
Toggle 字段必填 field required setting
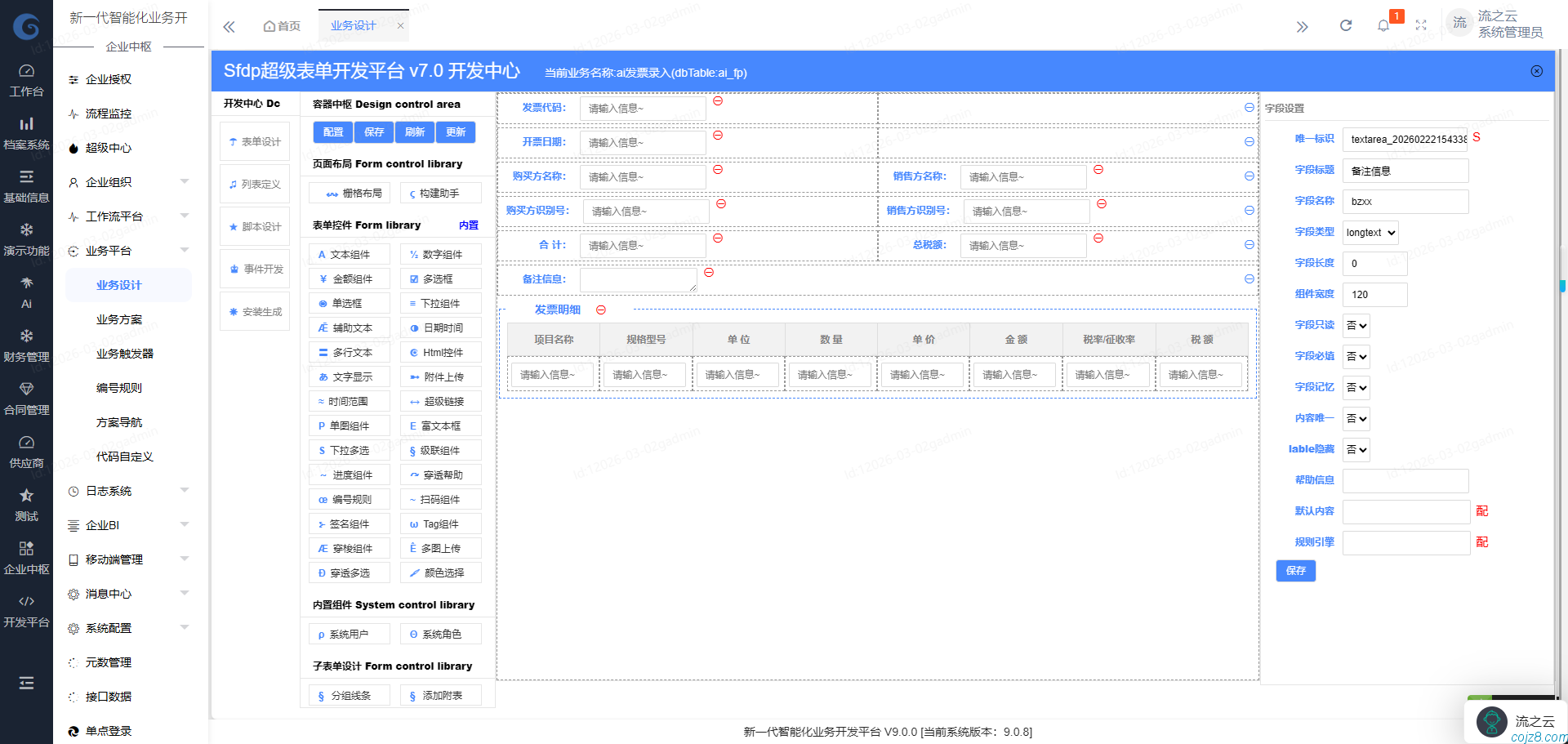tap(1356, 356)
